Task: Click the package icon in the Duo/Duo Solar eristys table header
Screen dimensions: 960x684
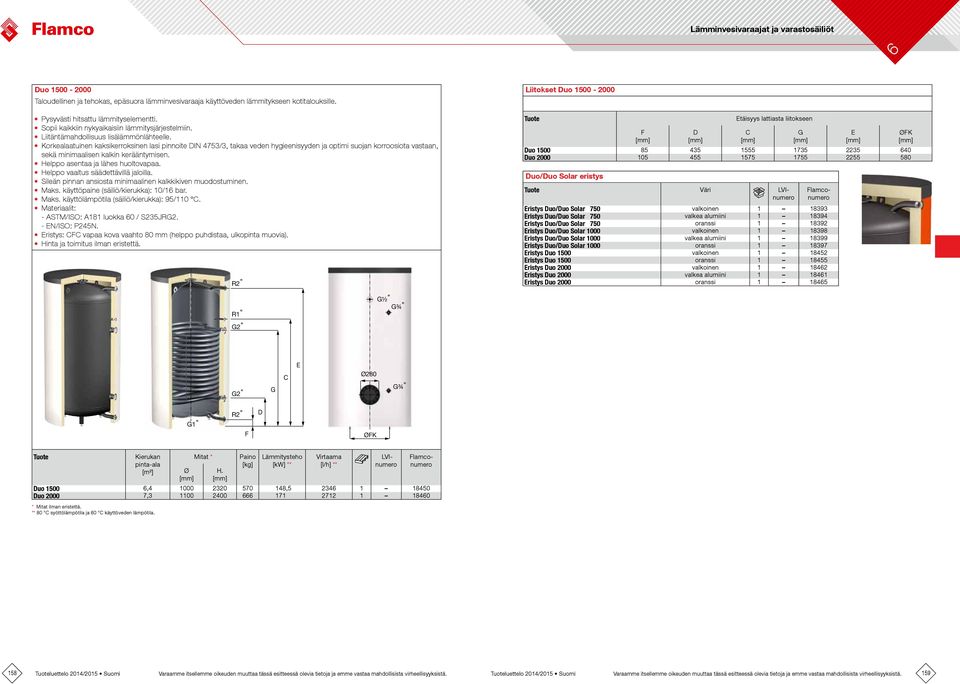Action: [759, 193]
